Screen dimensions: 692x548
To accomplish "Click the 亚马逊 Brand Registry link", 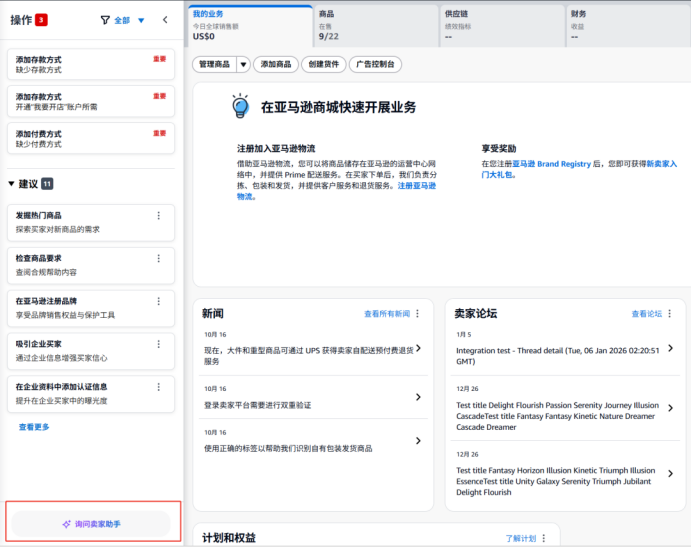I will 551,164.
